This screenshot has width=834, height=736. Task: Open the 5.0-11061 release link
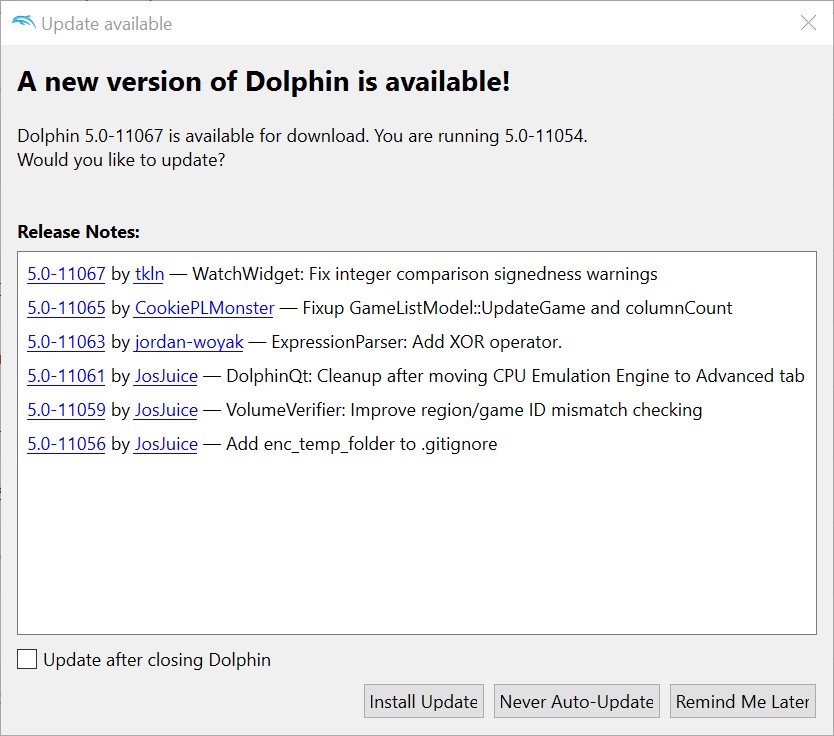click(x=66, y=376)
